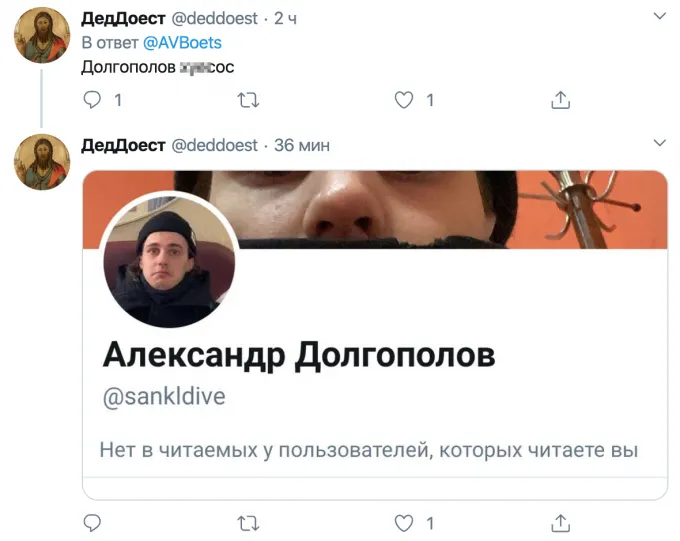The image size is (680, 541).
Task: Reply to the second tweet posted 36 мин ago
Action: pyautogui.click(x=92, y=523)
